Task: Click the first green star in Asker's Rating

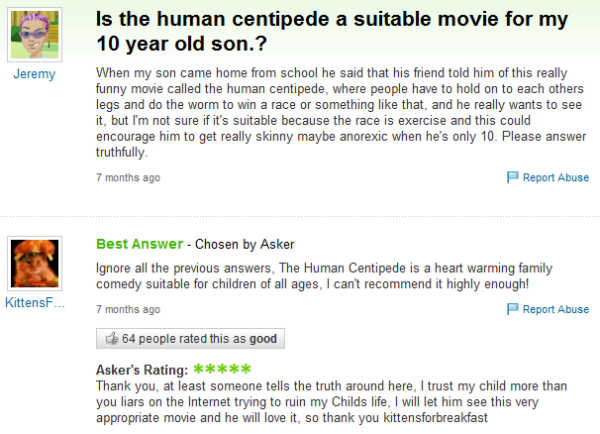Action: [x=200, y=369]
